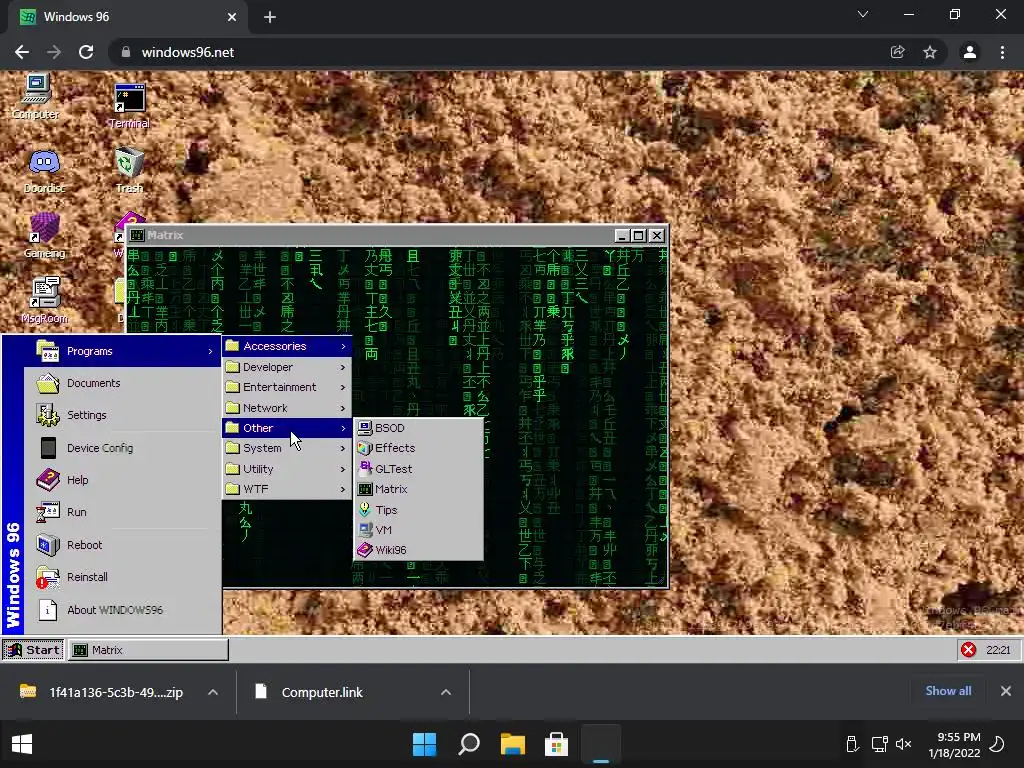
Task: Open Help in the Start menu
Action: [x=123, y=480]
